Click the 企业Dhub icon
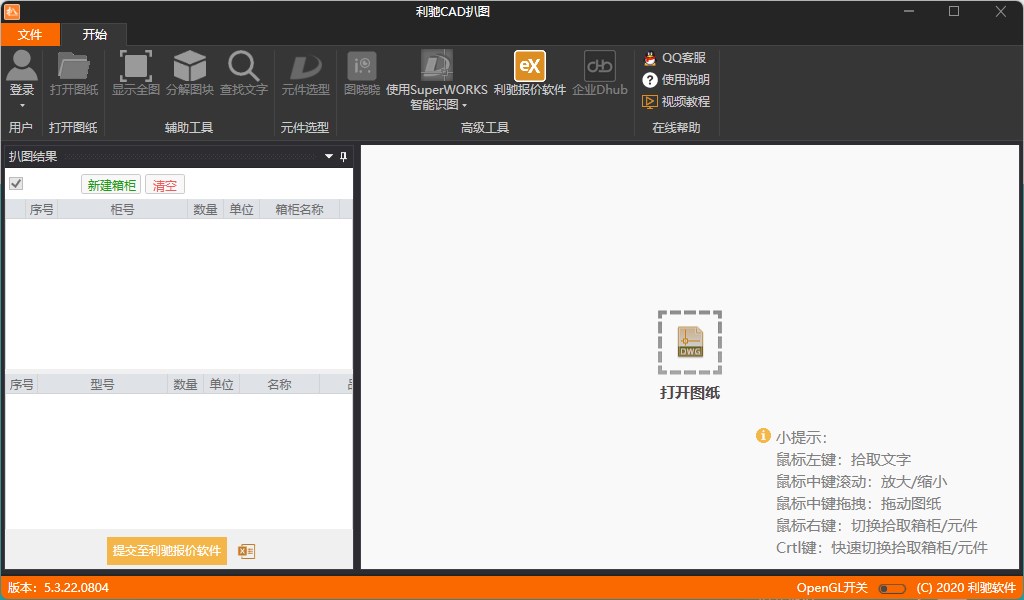 tap(600, 67)
